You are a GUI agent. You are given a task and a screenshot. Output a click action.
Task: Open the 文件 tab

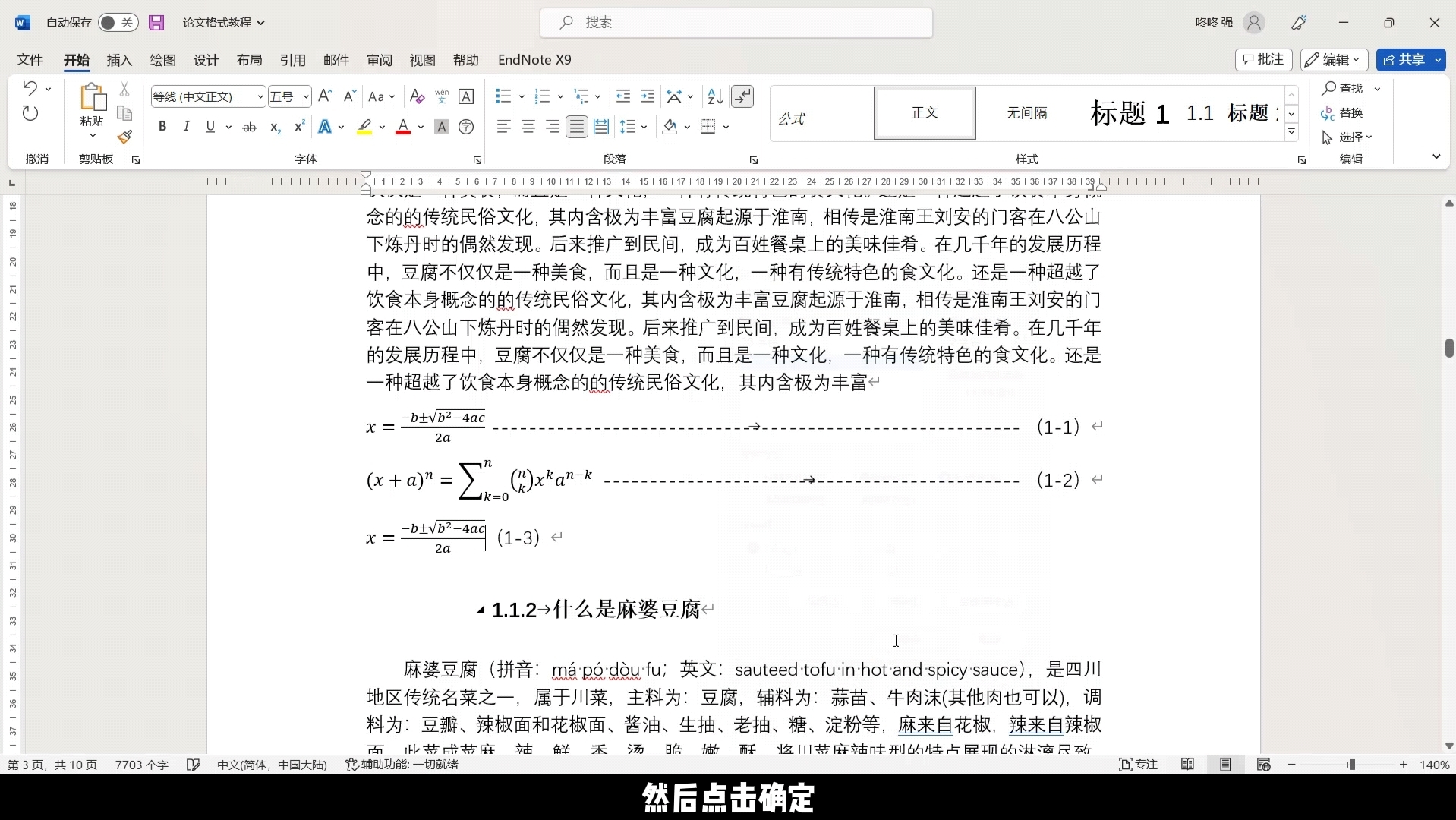tap(30, 60)
